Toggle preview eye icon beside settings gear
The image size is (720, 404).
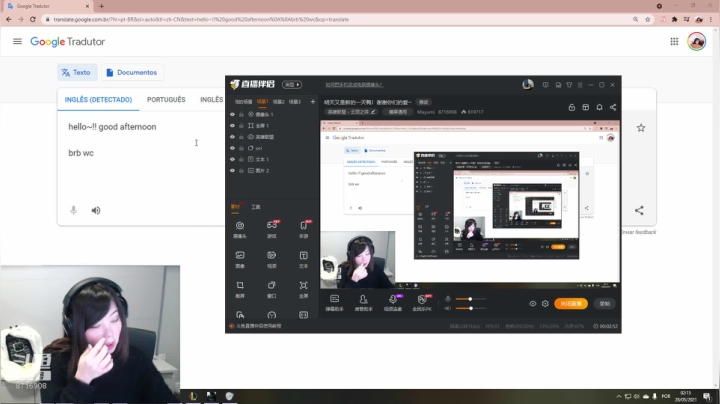533,303
